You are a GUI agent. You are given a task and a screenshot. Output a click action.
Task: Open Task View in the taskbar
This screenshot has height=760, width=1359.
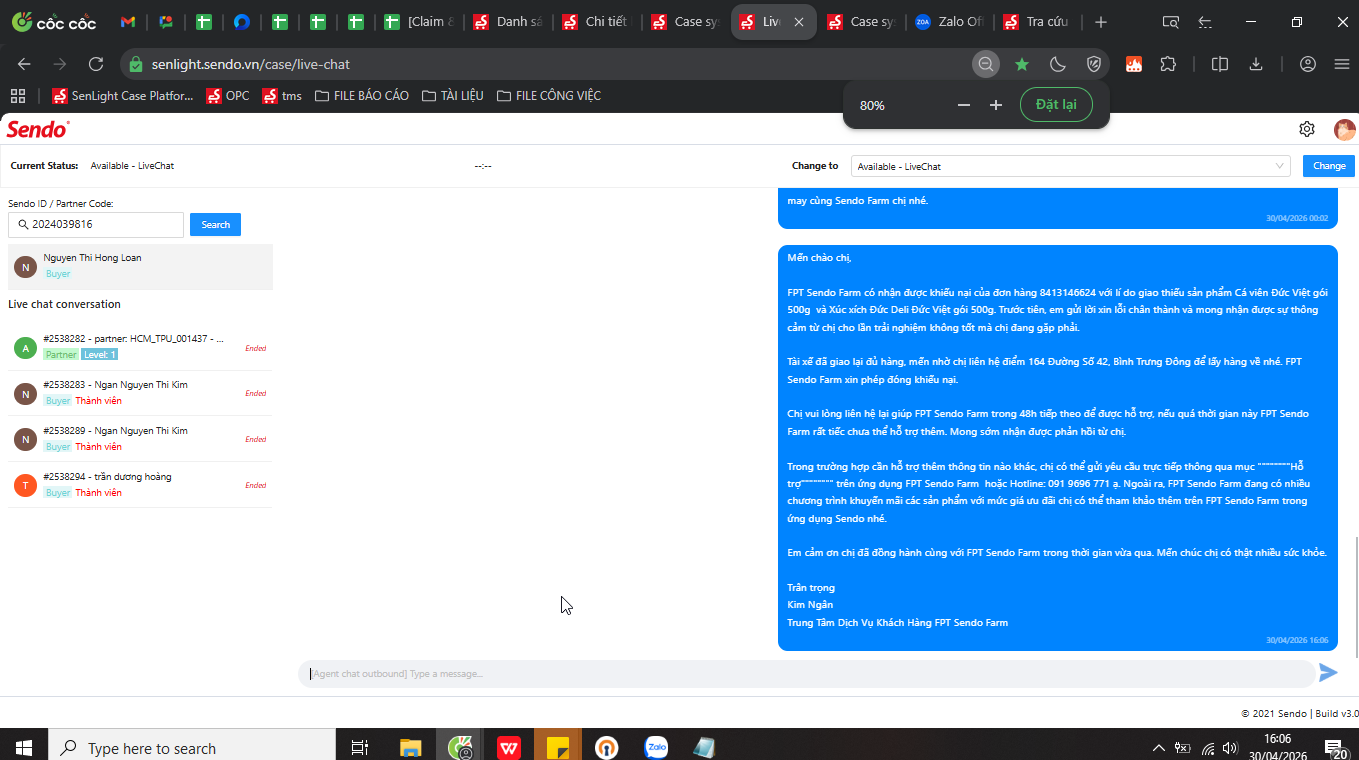click(359, 747)
